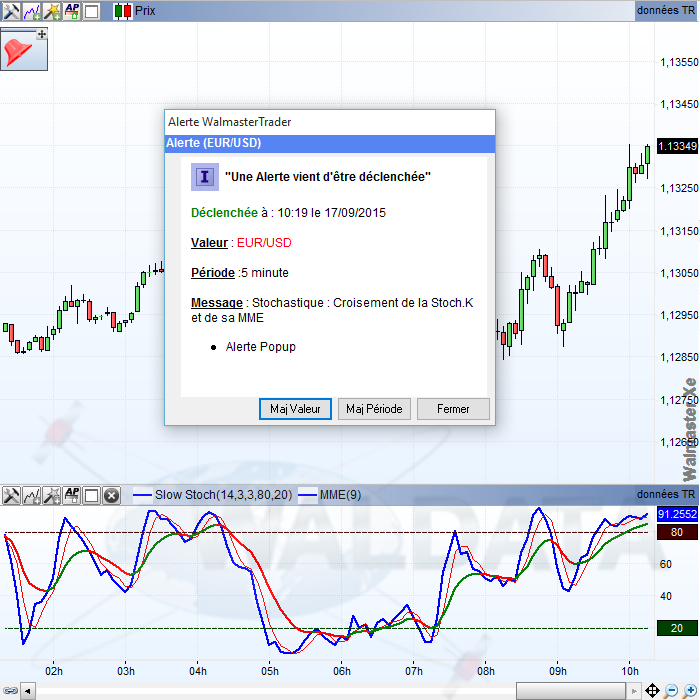The width and height of the screenshot is (700, 700).
Task: Zoom in the chart time axis
Action: click(x=690, y=691)
